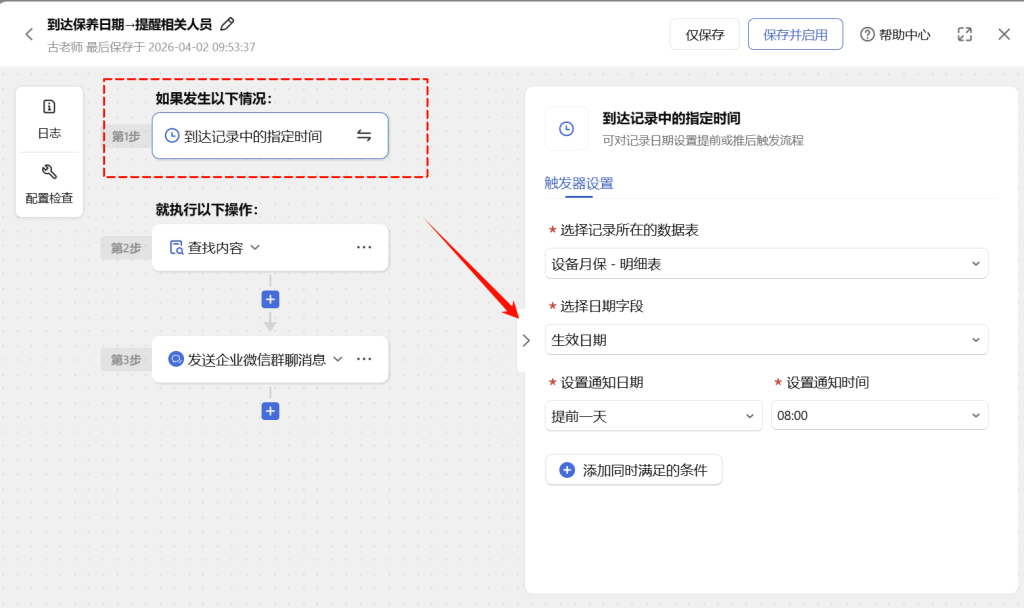Click 保存并启用 button
Image resolution: width=1024 pixels, height=608 pixels.
click(795, 35)
